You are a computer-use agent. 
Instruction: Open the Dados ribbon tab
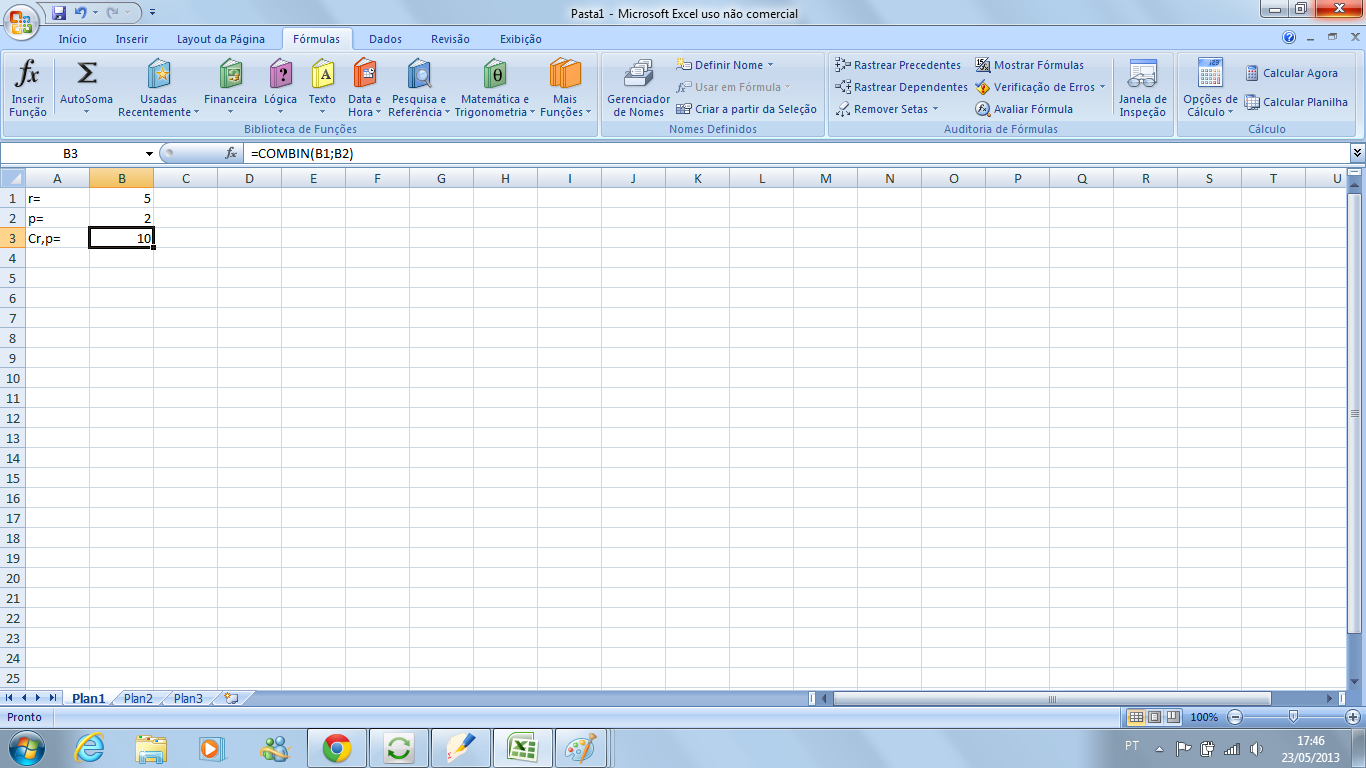pyautogui.click(x=385, y=39)
